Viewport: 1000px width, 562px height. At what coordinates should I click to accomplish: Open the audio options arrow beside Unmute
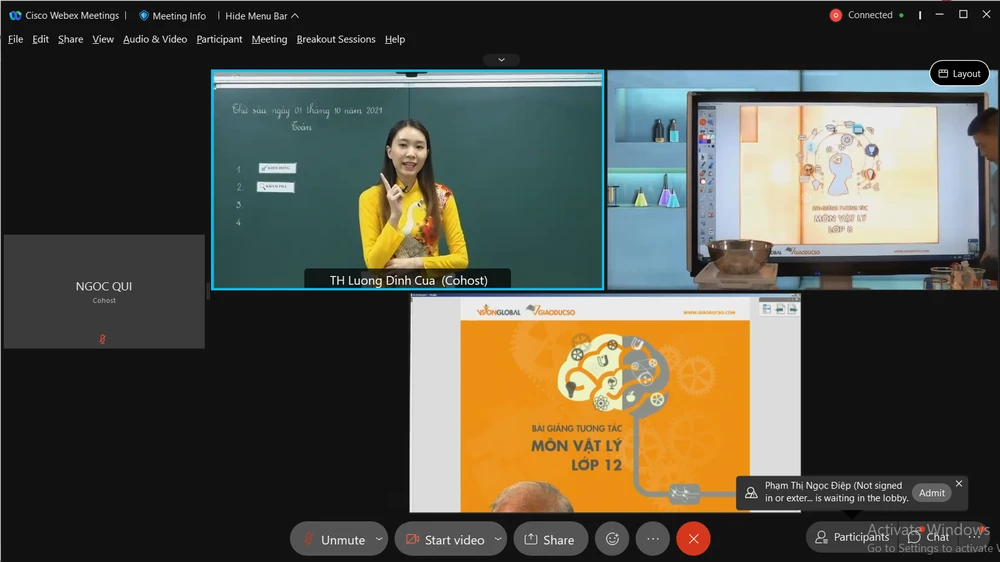[x=378, y=539]
